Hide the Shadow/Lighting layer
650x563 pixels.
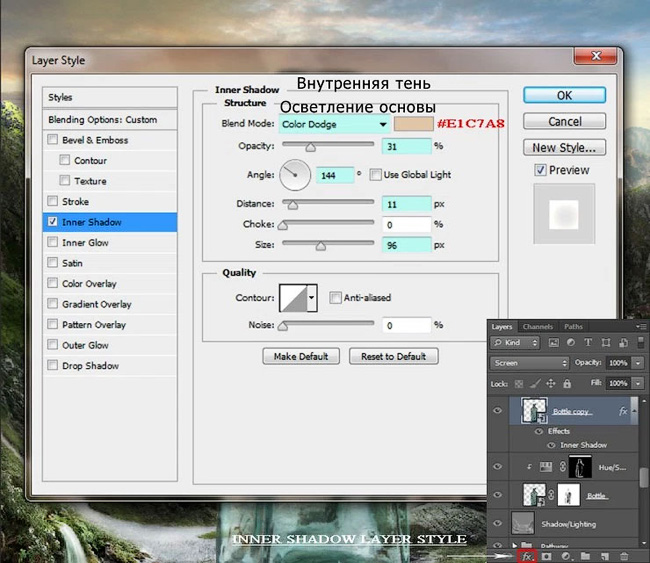tap(497, 523)
